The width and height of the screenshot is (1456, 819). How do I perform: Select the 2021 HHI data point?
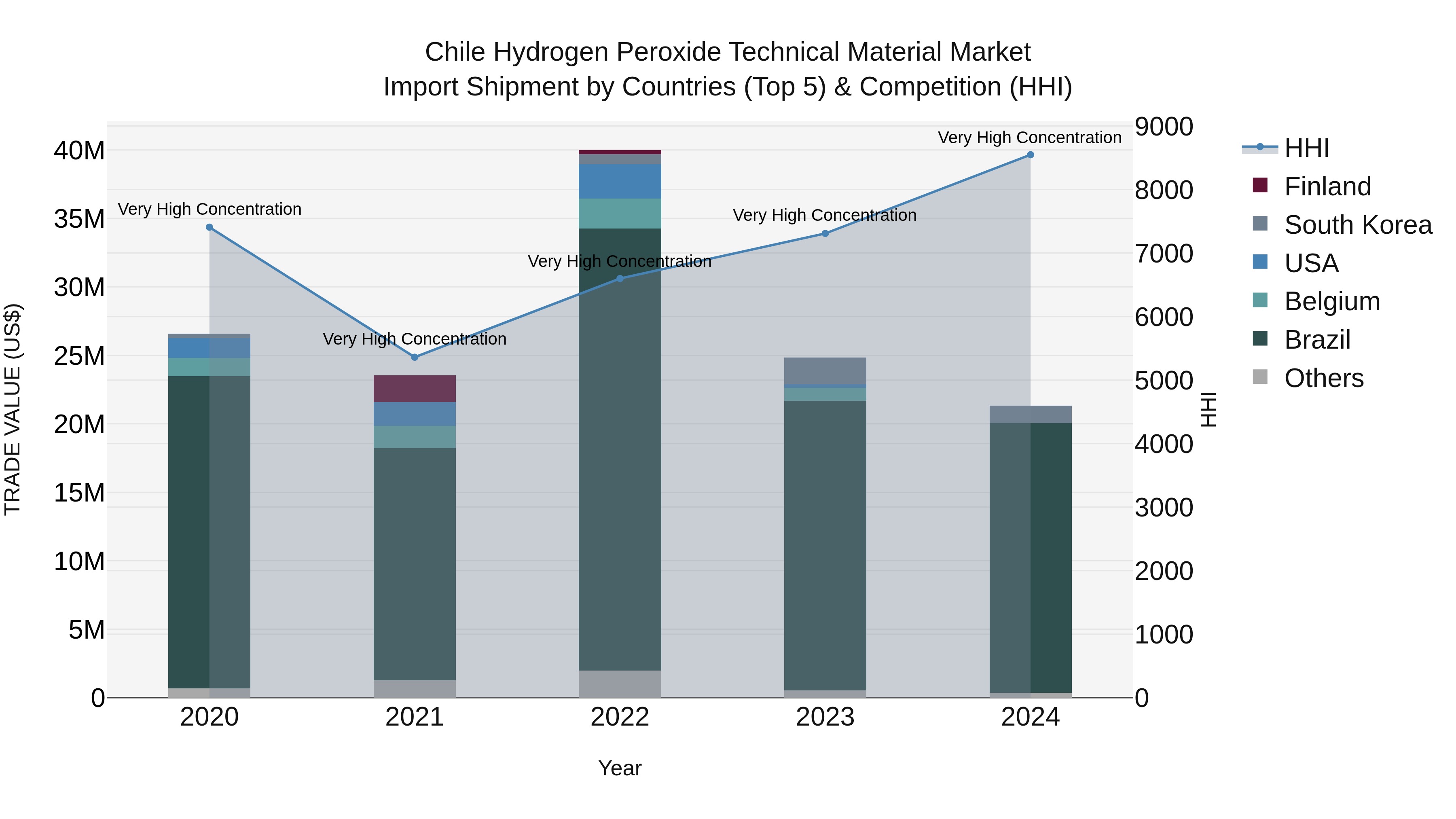click(x=414, y=357)
